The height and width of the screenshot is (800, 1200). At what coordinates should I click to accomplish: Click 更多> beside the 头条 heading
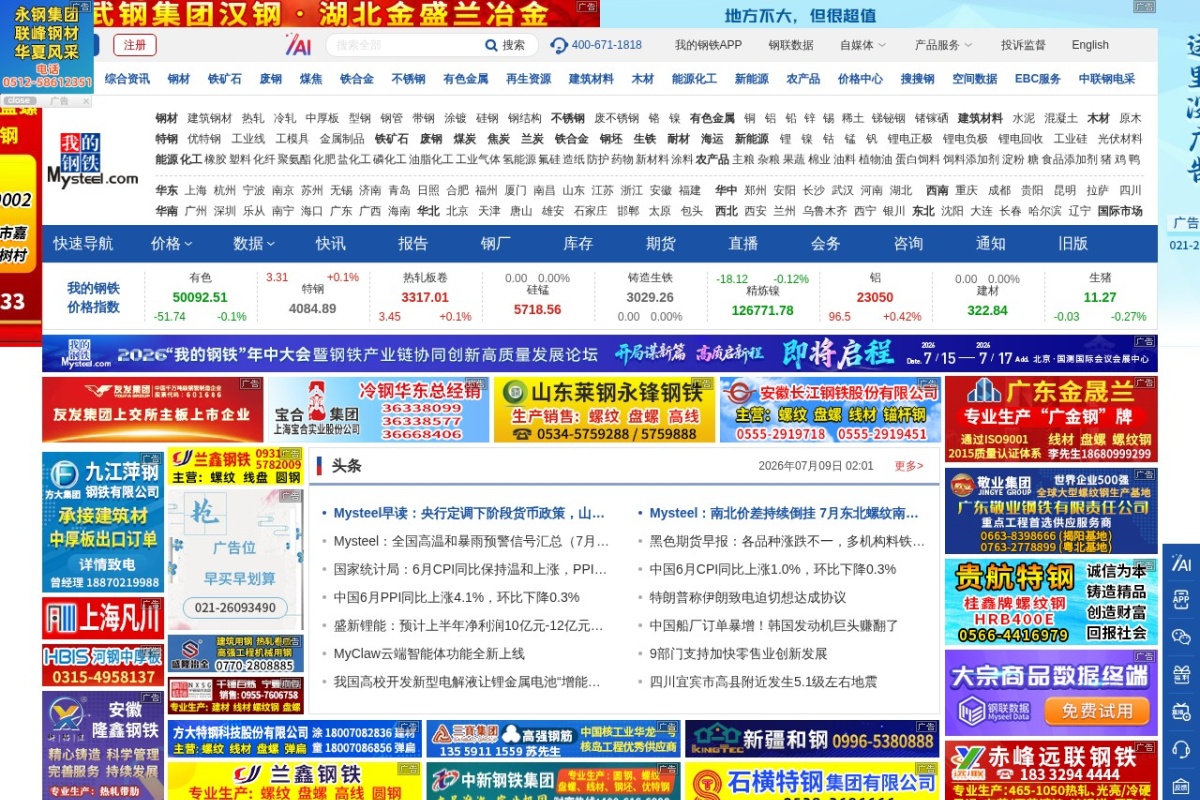click(909, 466)
